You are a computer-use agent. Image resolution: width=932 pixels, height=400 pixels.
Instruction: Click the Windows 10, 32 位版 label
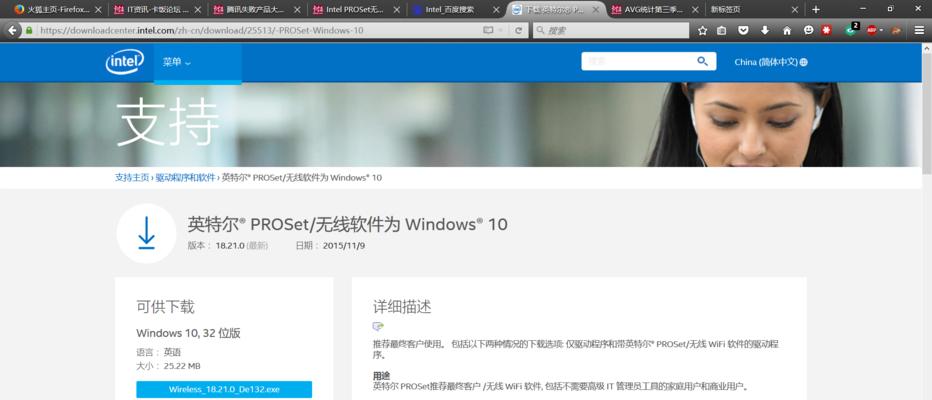(x=188, y=333)
